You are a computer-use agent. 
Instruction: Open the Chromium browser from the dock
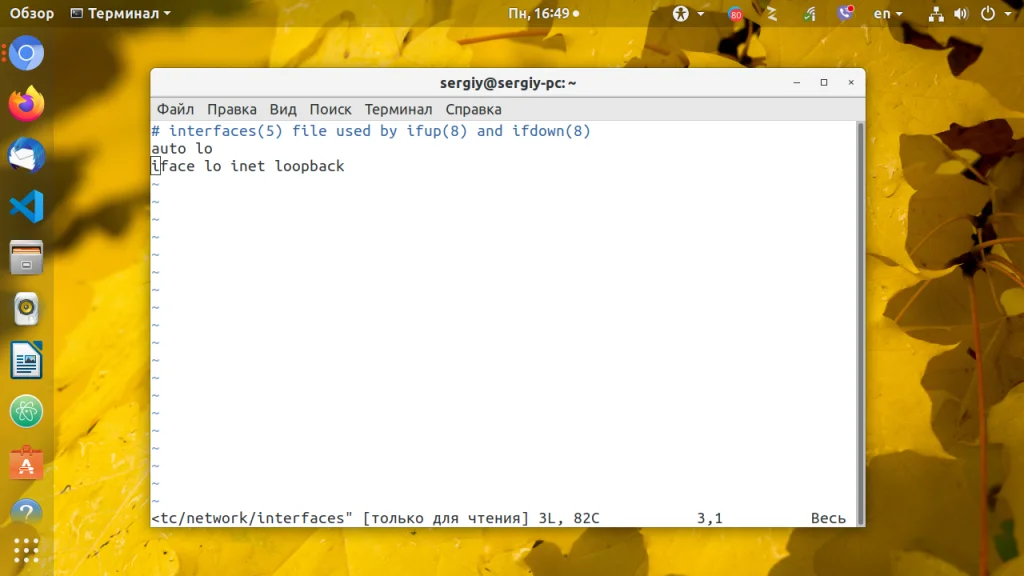pos(26,53)
